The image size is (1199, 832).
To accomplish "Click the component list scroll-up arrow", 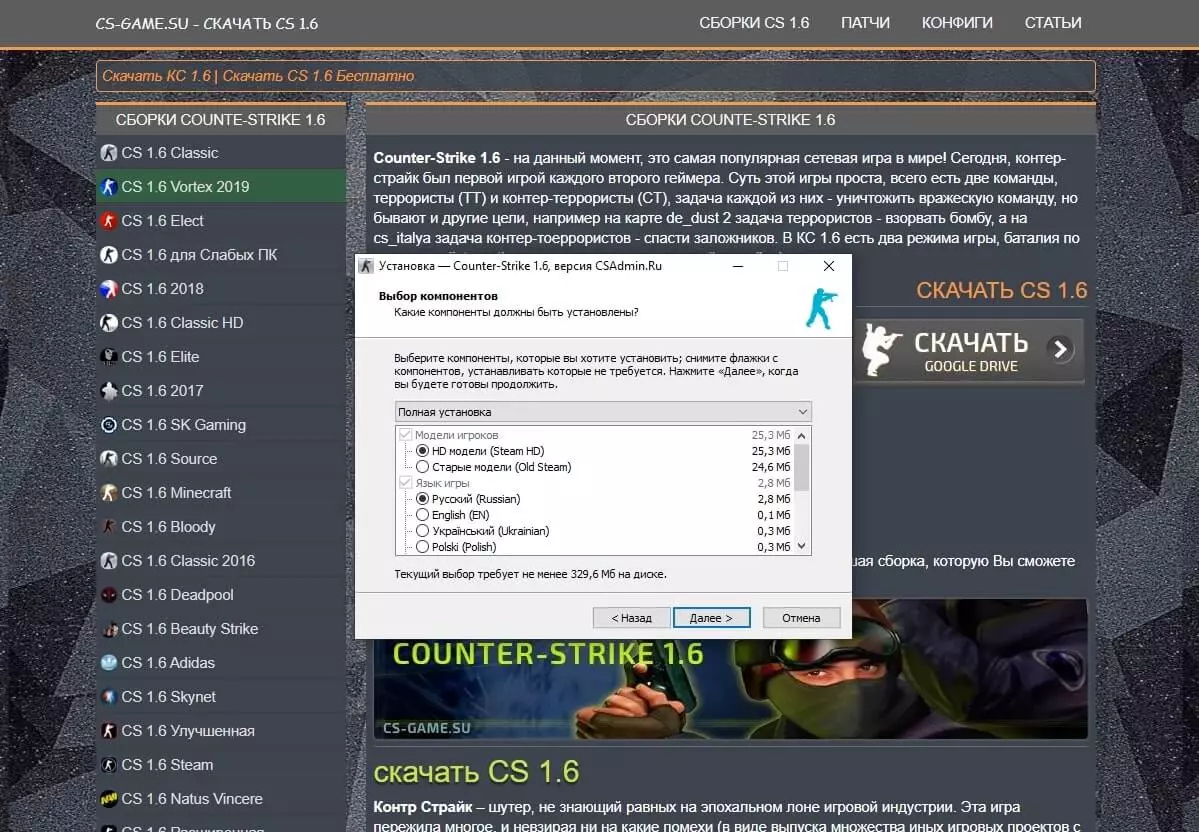I will click(x=801, y=436).
